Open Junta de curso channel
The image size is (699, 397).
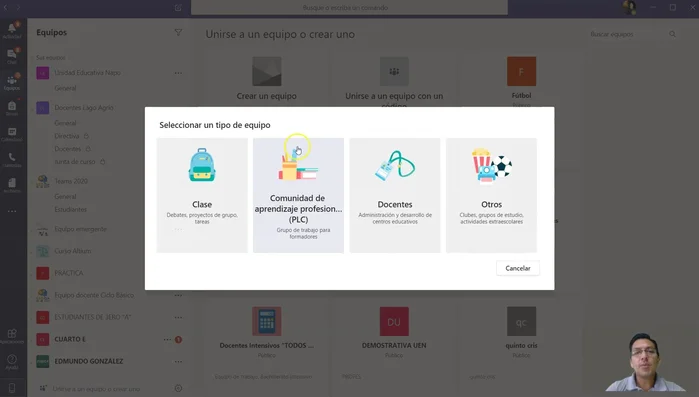click(75, 162)
